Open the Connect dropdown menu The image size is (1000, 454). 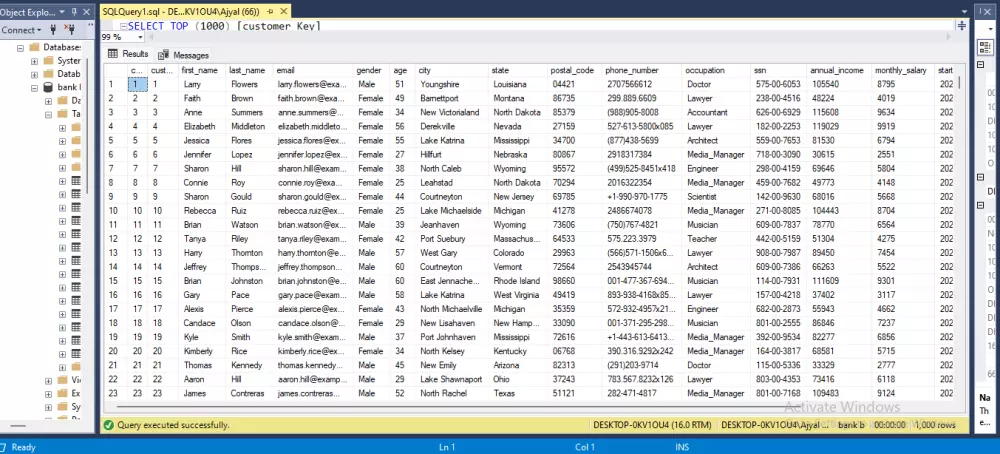pyautogui.click(x=21, y=30)
